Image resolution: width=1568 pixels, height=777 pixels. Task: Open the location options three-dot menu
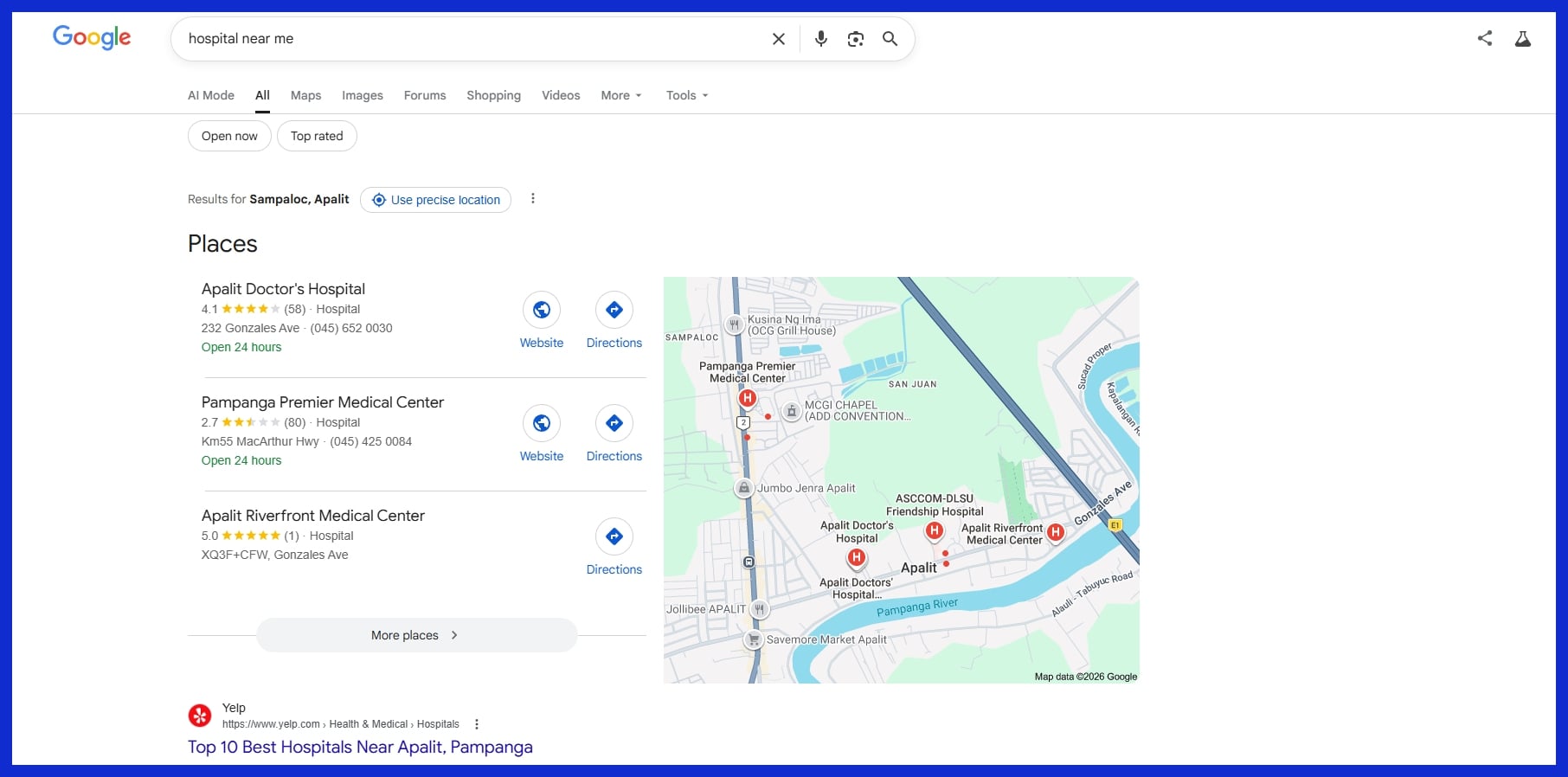click(x=533, y=199)
